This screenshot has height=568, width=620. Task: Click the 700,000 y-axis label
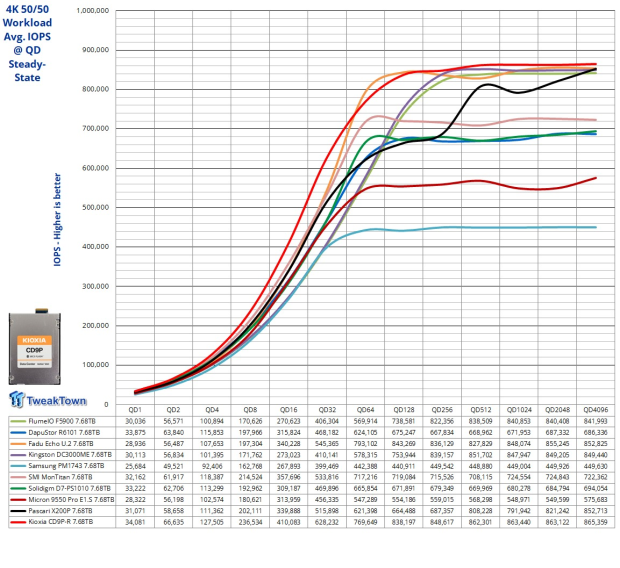(95, 129)
